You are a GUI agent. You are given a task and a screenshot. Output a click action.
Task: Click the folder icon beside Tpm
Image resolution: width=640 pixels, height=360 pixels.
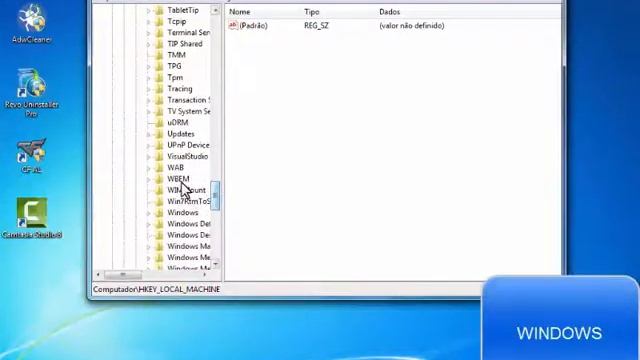(x=159, y=78)
